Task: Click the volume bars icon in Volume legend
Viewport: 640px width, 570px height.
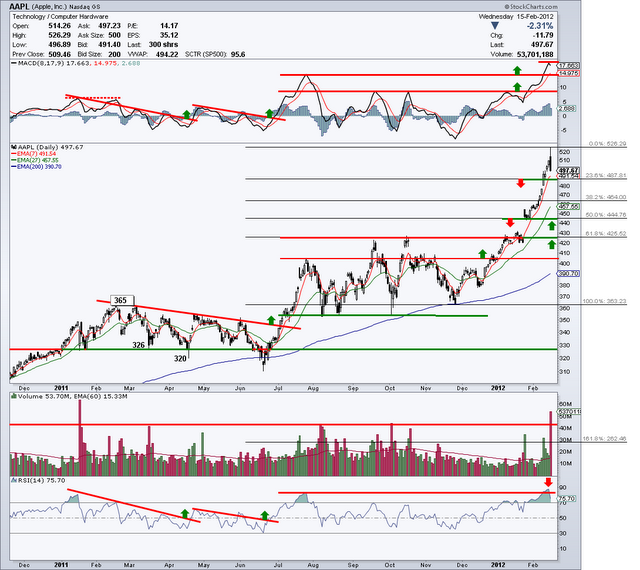Action: [x=14, y=396]
